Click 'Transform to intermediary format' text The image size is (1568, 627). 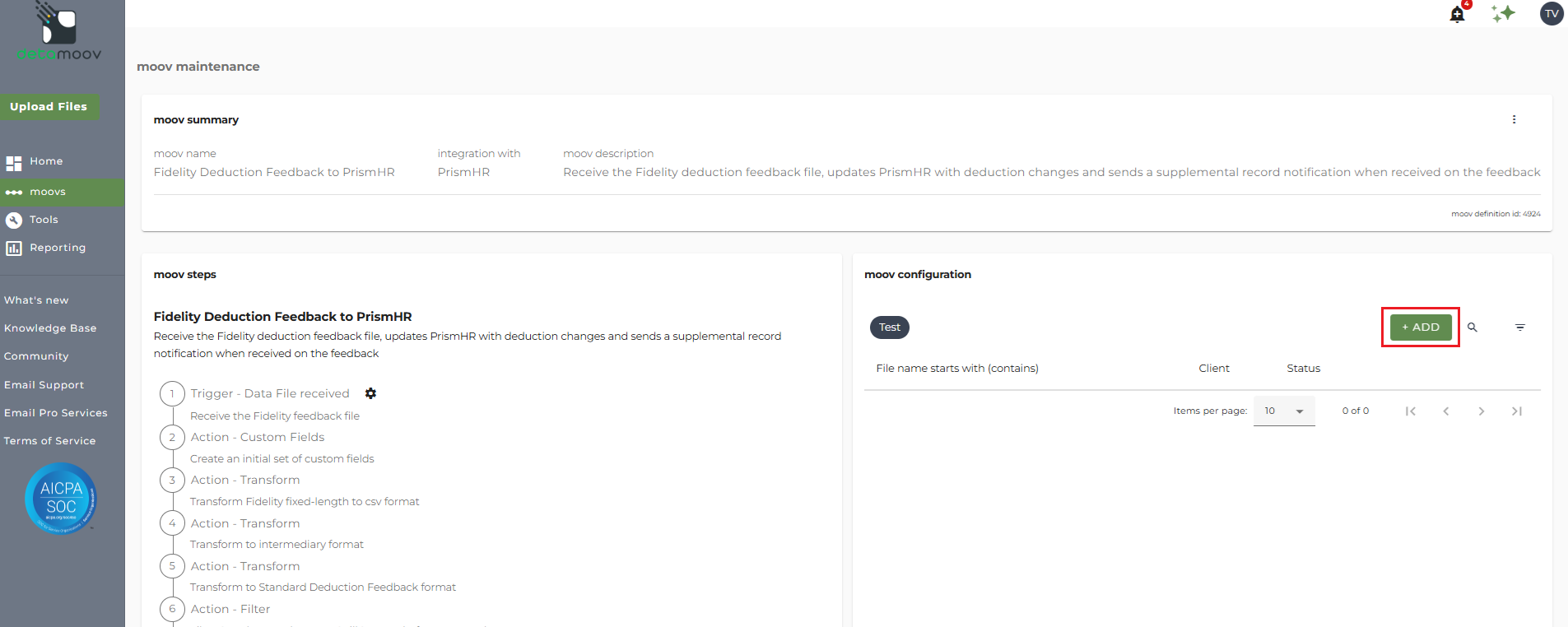click(277, 544)
